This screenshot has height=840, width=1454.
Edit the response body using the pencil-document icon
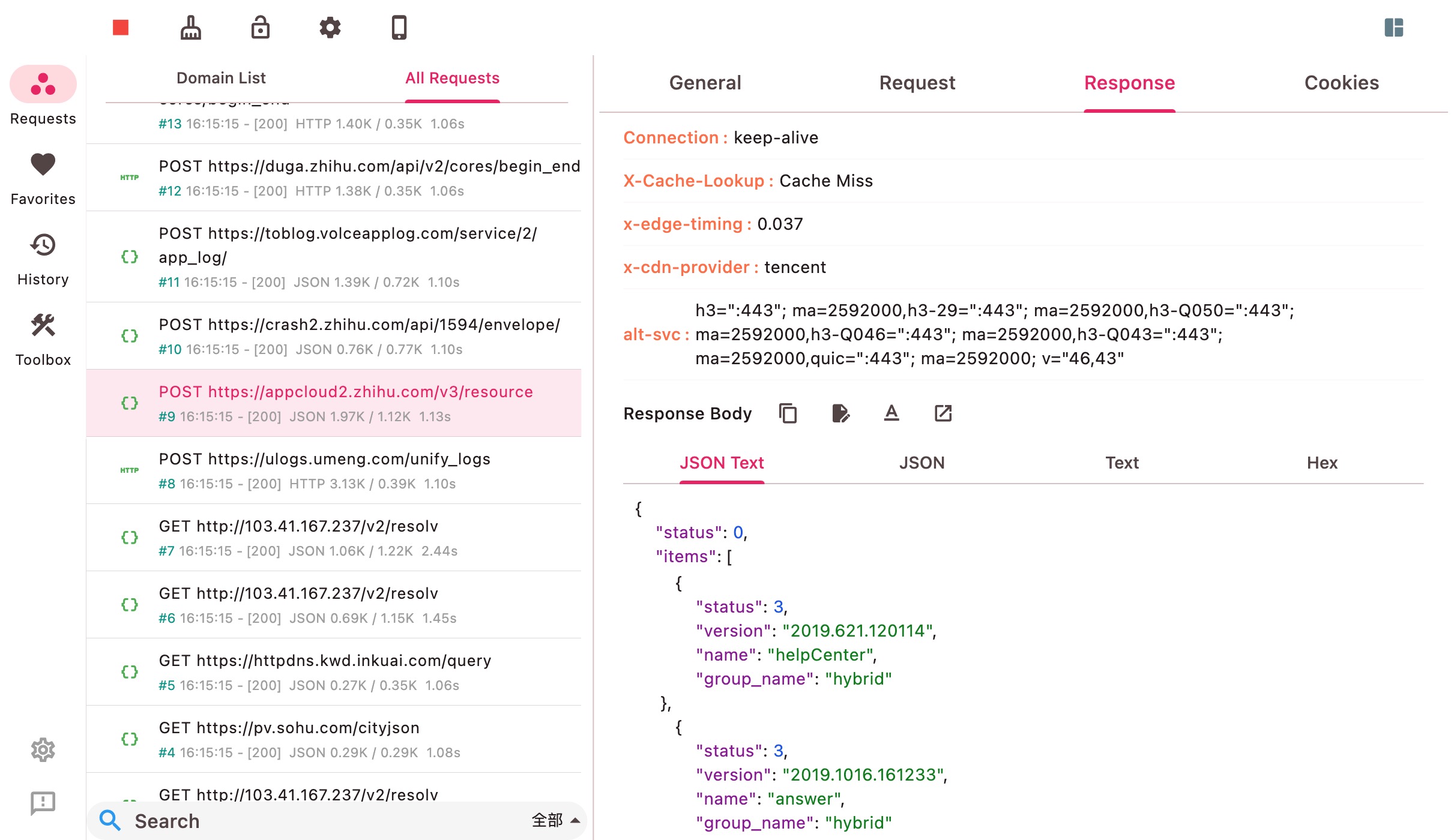[840, 413]
